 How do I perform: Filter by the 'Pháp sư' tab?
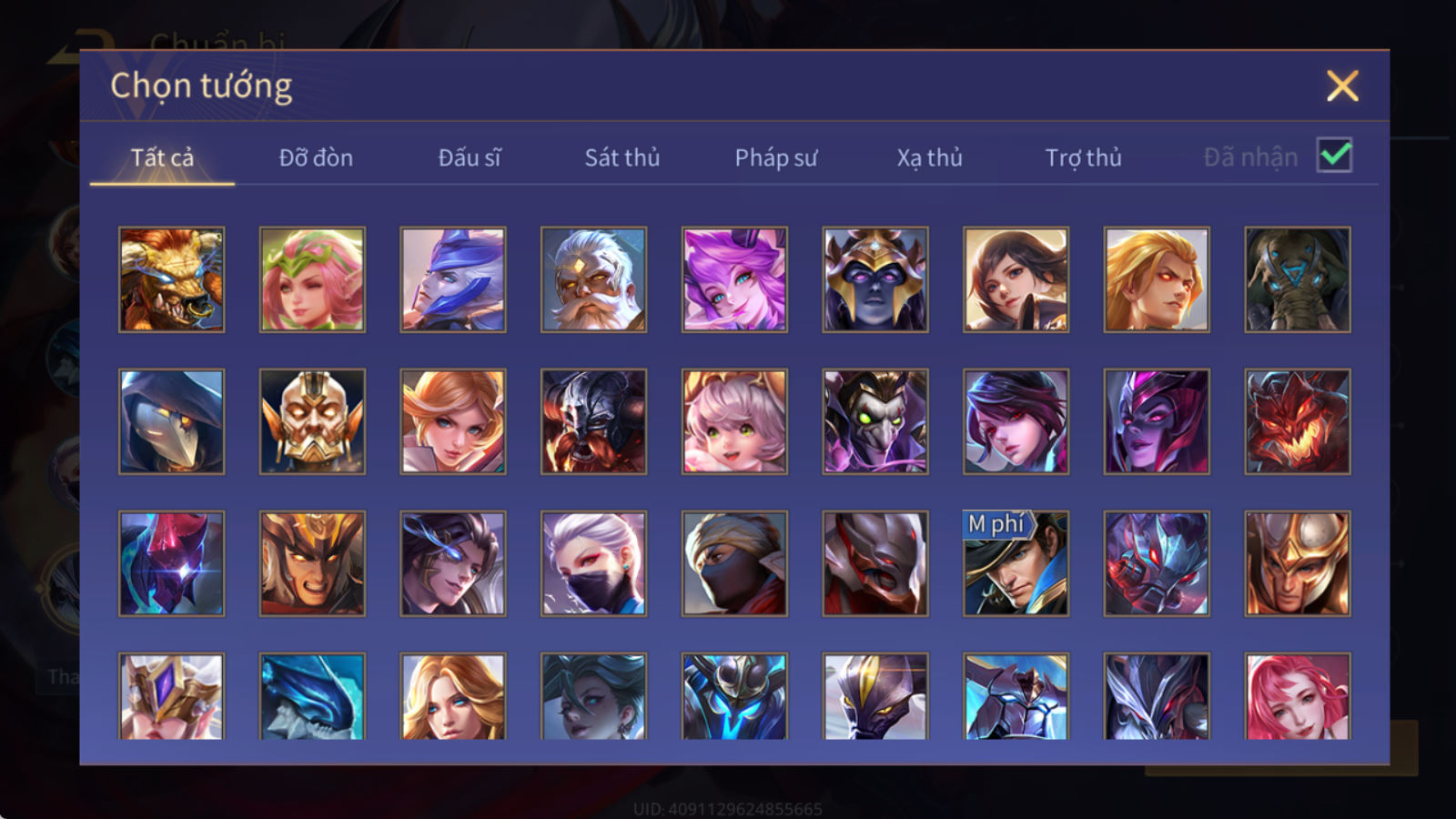[x=775, y=157]
